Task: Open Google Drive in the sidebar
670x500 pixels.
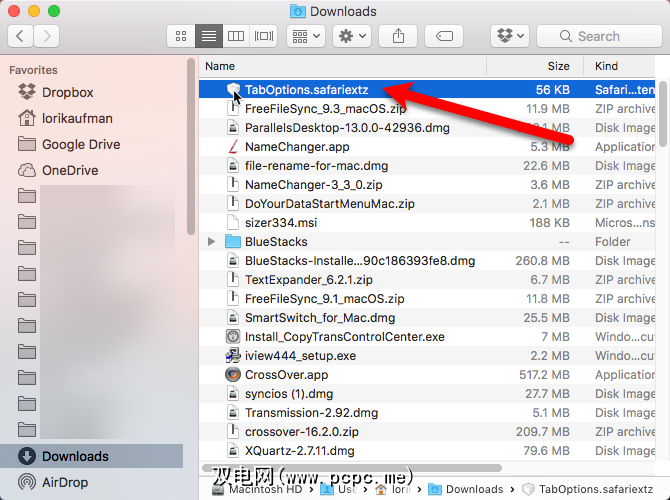Action: [81, 144]
